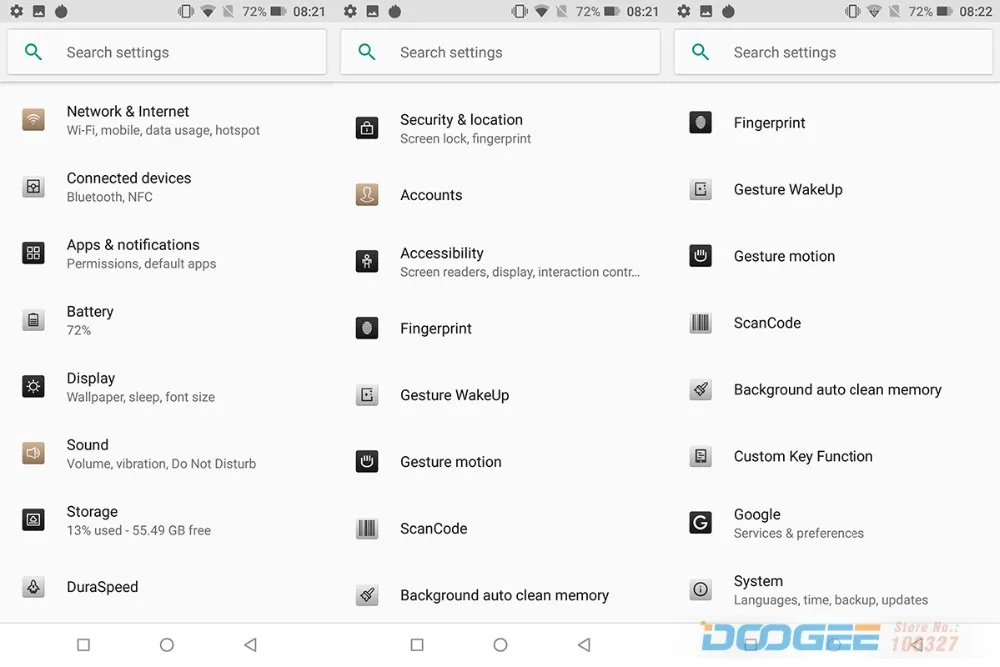
Task: Tap Home circle button below DuraSpeed
Action: pos(166,645)
